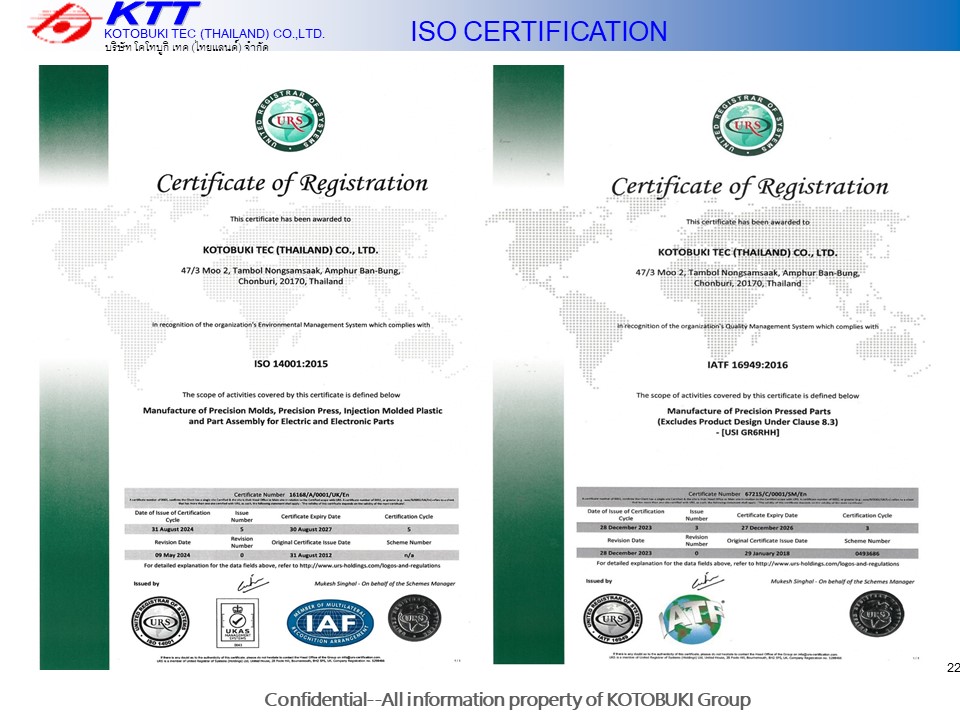Select the URS globe logo atop the ISO 14001 certificate
The height and width of the screenshot is (720, 960).
(x=290, y=121)
